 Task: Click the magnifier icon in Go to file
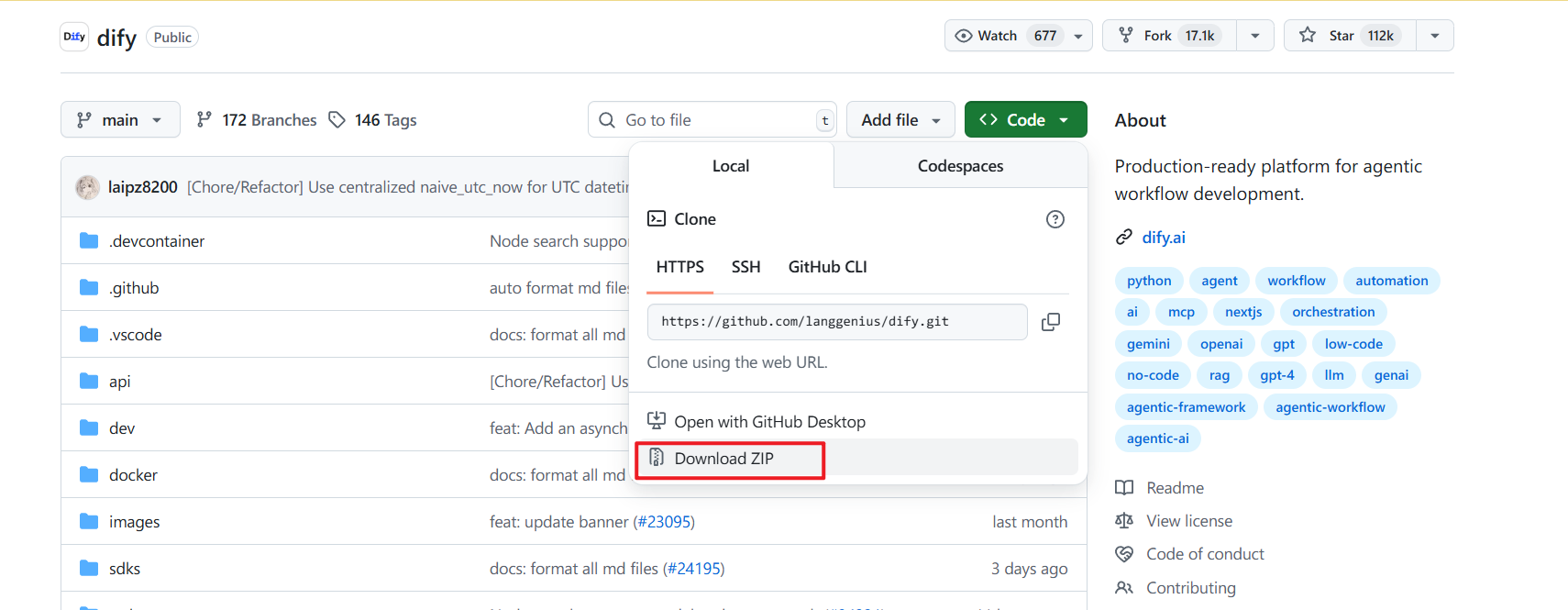pyautogui.click(x=607, y=120)
